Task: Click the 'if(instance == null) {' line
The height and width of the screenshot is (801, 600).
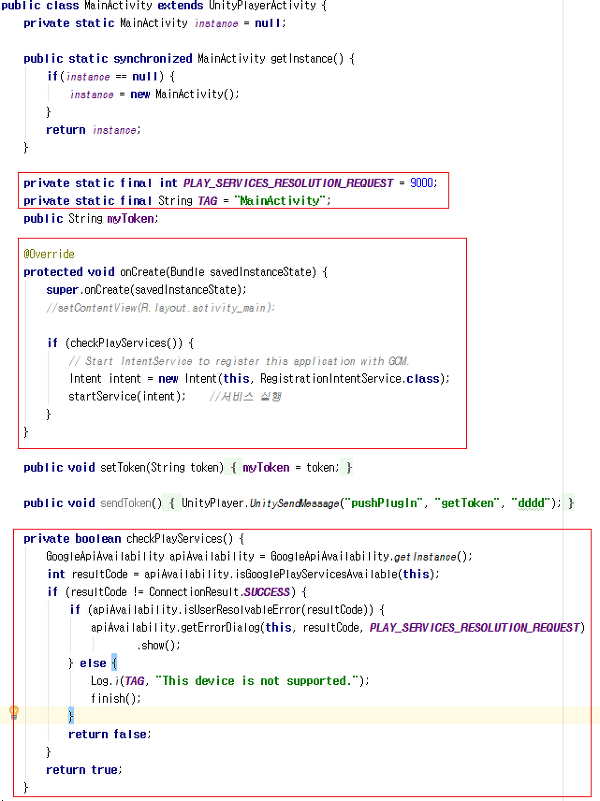Action: pos(111,77)
